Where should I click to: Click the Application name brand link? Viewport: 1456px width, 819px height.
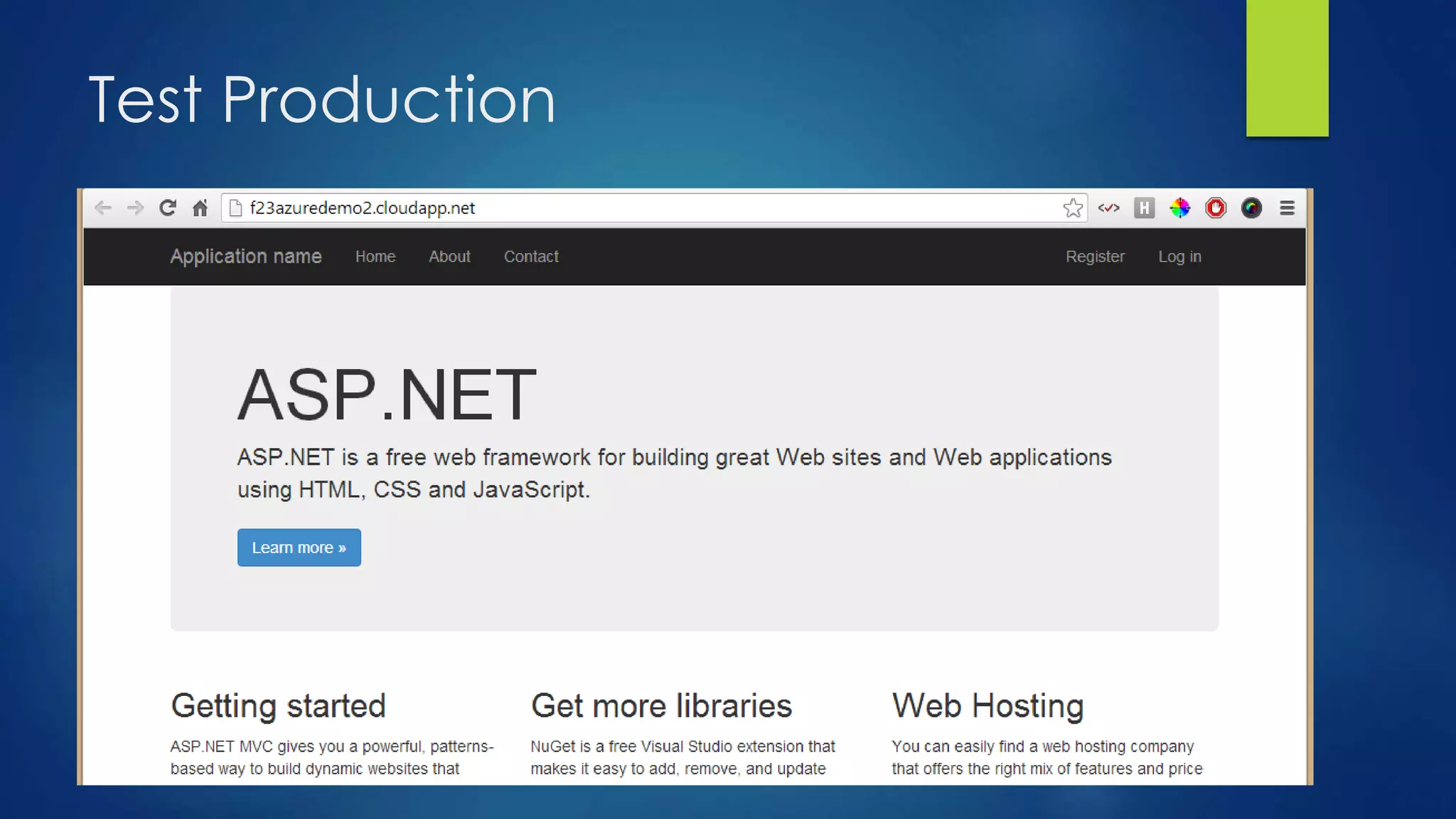[246, 257]
